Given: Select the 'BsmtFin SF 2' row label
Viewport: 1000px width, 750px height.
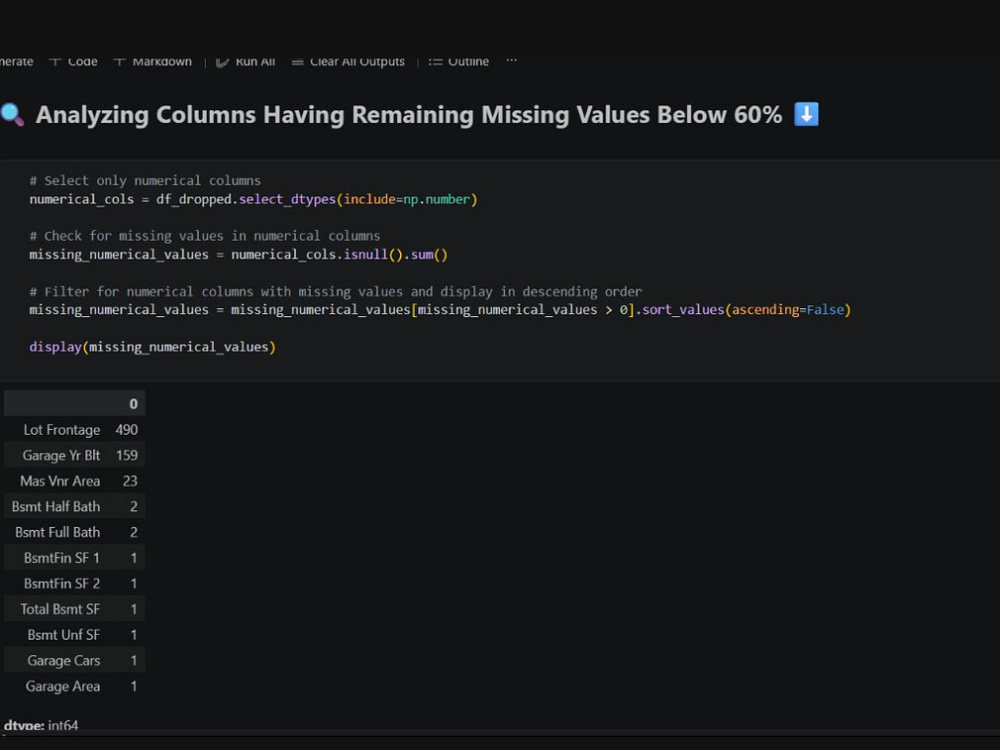Looking at the screenshot, I should tap(62, 584).
